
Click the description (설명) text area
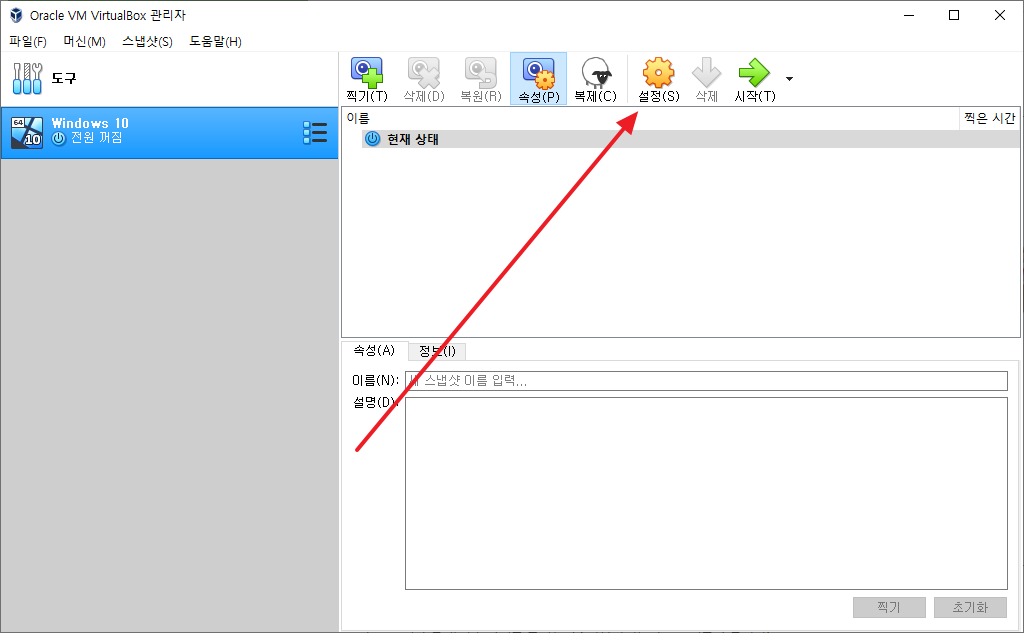[706, 493]
